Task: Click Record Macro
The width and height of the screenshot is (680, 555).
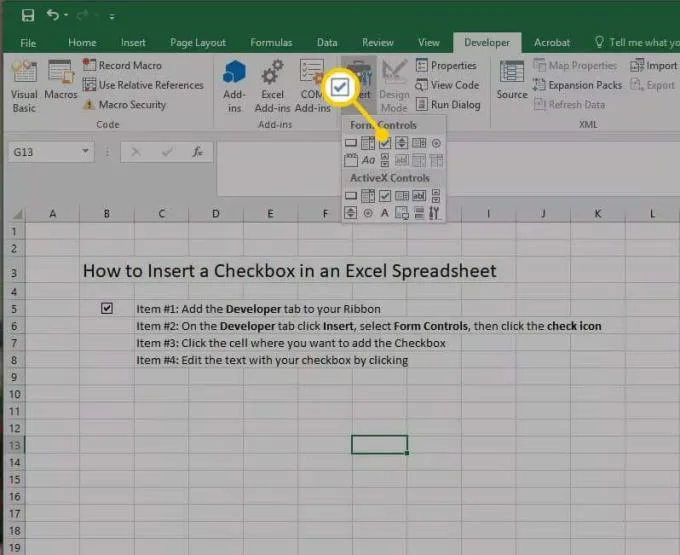Action: [129, 65]
